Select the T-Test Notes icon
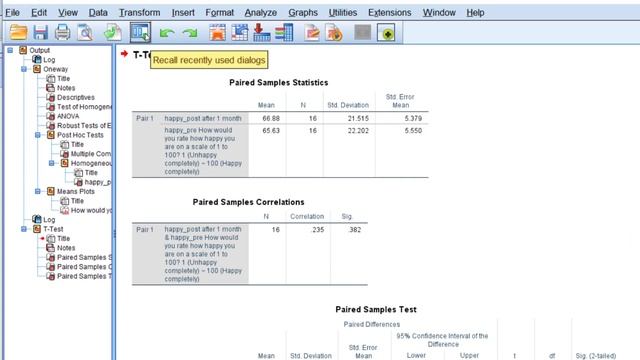The image size is (640, 360). coord(51,248)
